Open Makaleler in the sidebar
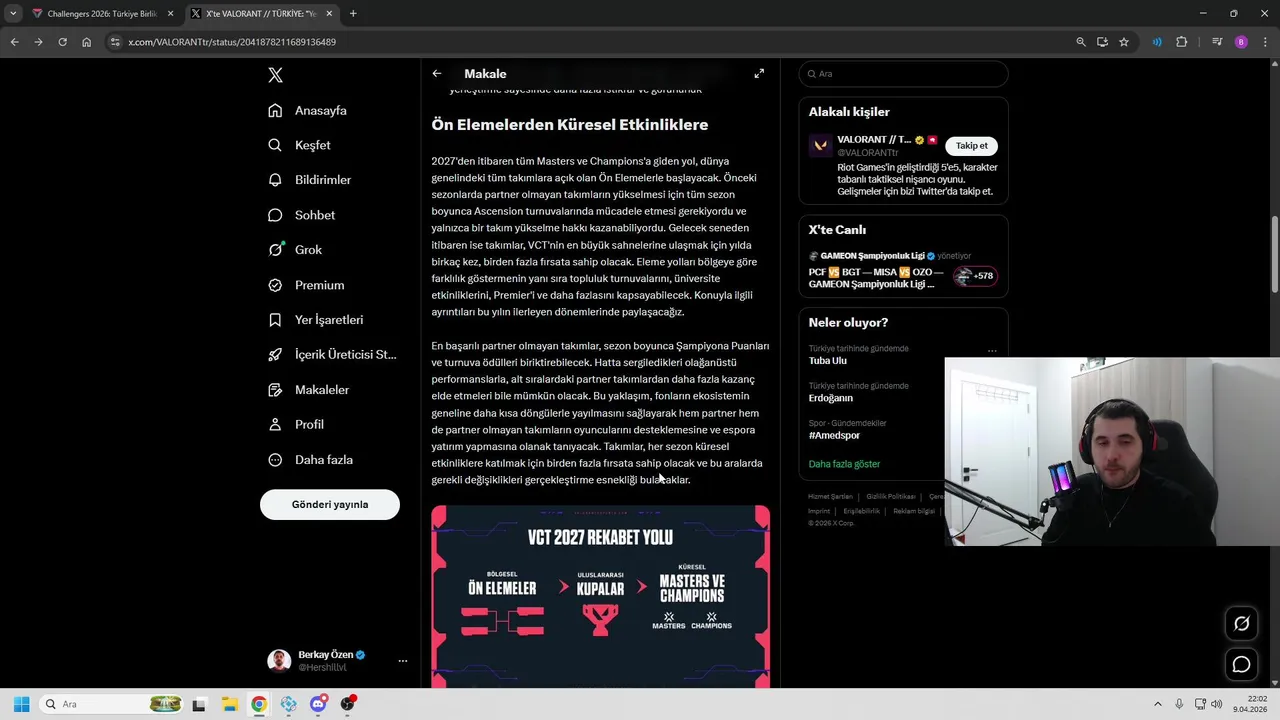Image resolution: width=1280 pixels, height=720 pixels. 309,390
